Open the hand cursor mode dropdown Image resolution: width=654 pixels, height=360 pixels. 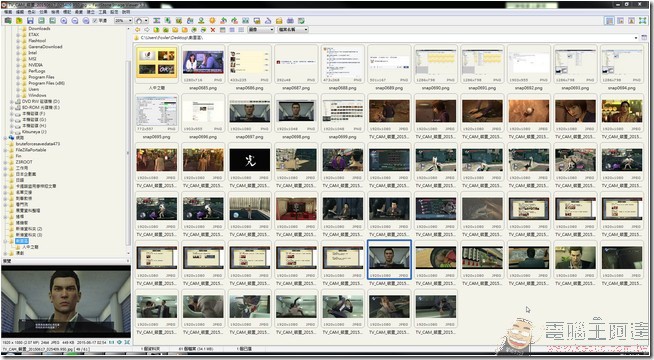coord(142,20)
